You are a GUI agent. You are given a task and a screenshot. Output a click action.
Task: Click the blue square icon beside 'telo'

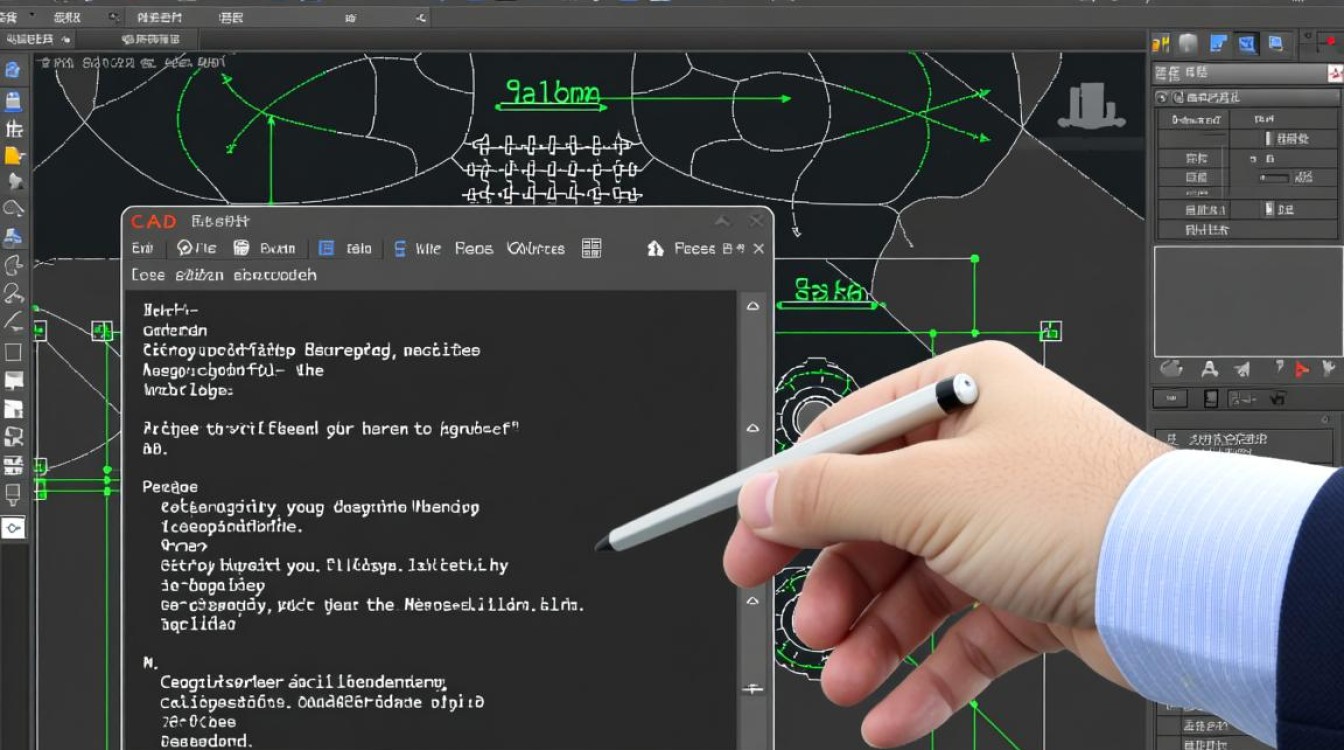[326, 248]
